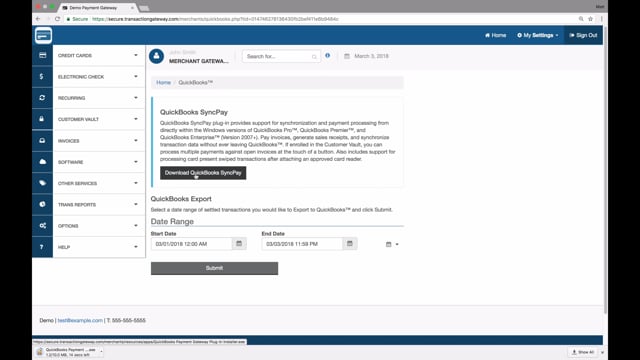Click the Trans Reports chart icon

(42, 204)
